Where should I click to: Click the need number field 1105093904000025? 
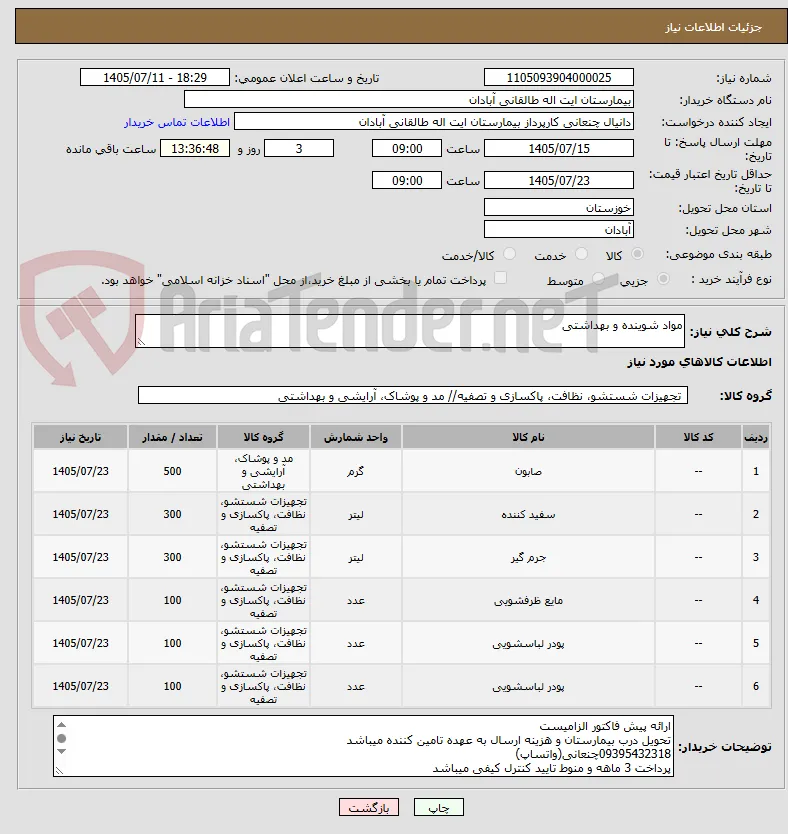tap(559, 78)
